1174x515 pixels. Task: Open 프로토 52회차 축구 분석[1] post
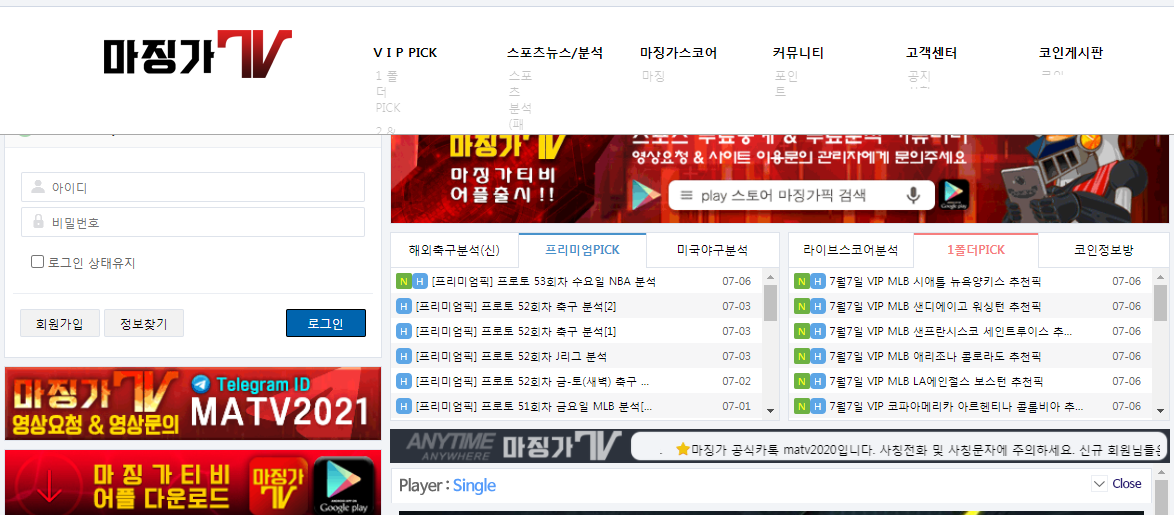coord(516,332)
